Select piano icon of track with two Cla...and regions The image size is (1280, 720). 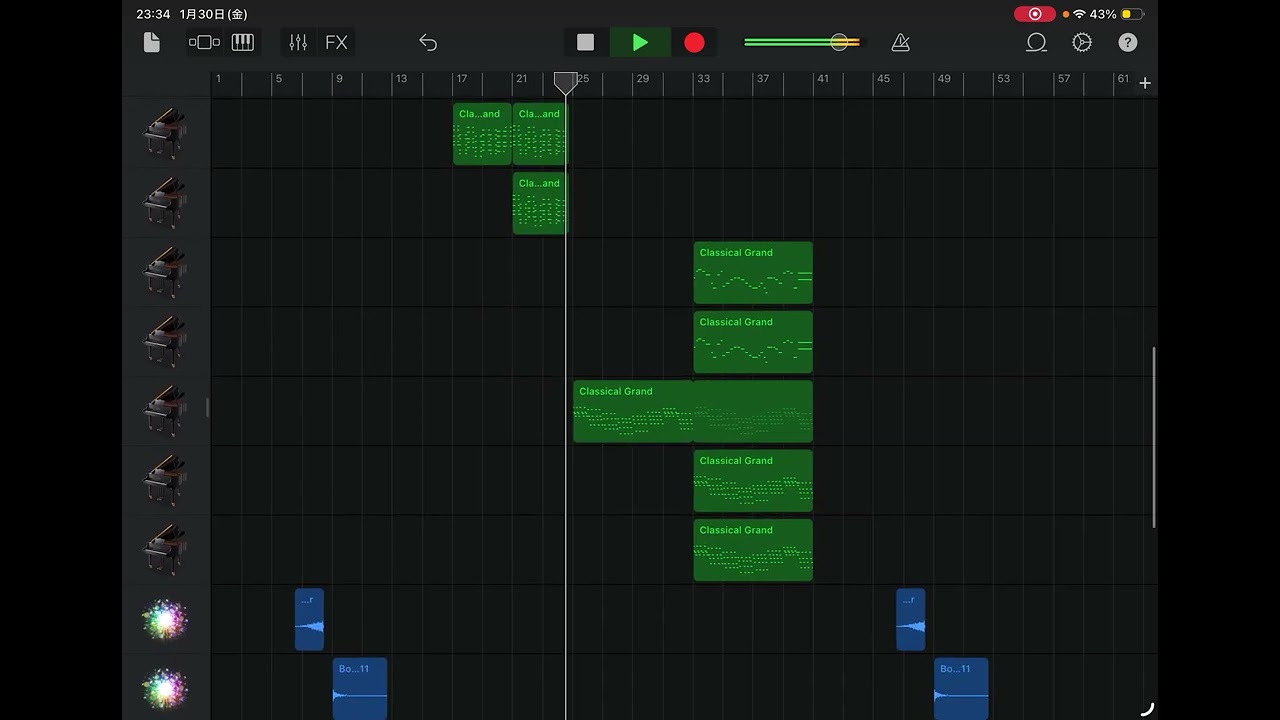pos(166,133)
